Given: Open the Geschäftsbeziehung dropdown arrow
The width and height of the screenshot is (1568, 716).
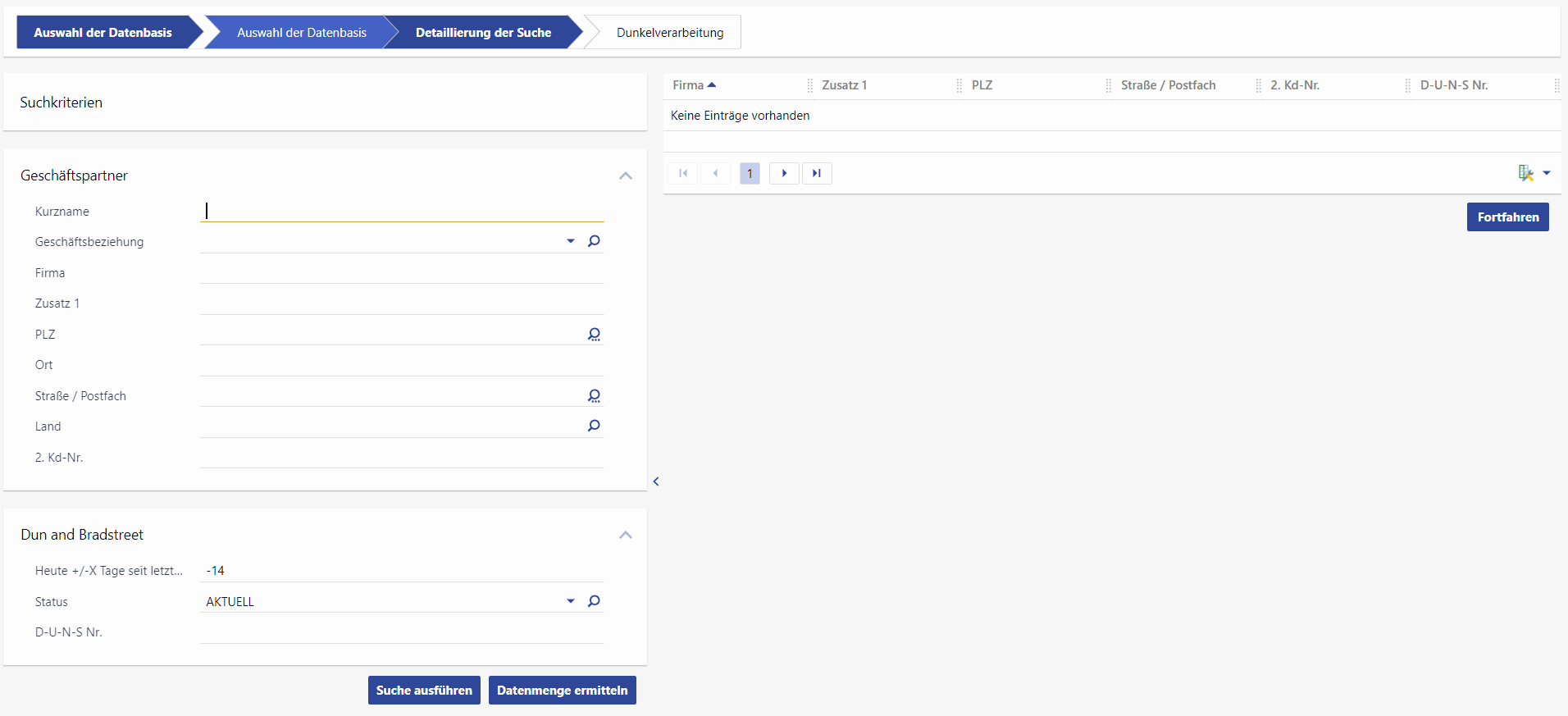Looking at the screenshot, I should [x=571, y=241].
